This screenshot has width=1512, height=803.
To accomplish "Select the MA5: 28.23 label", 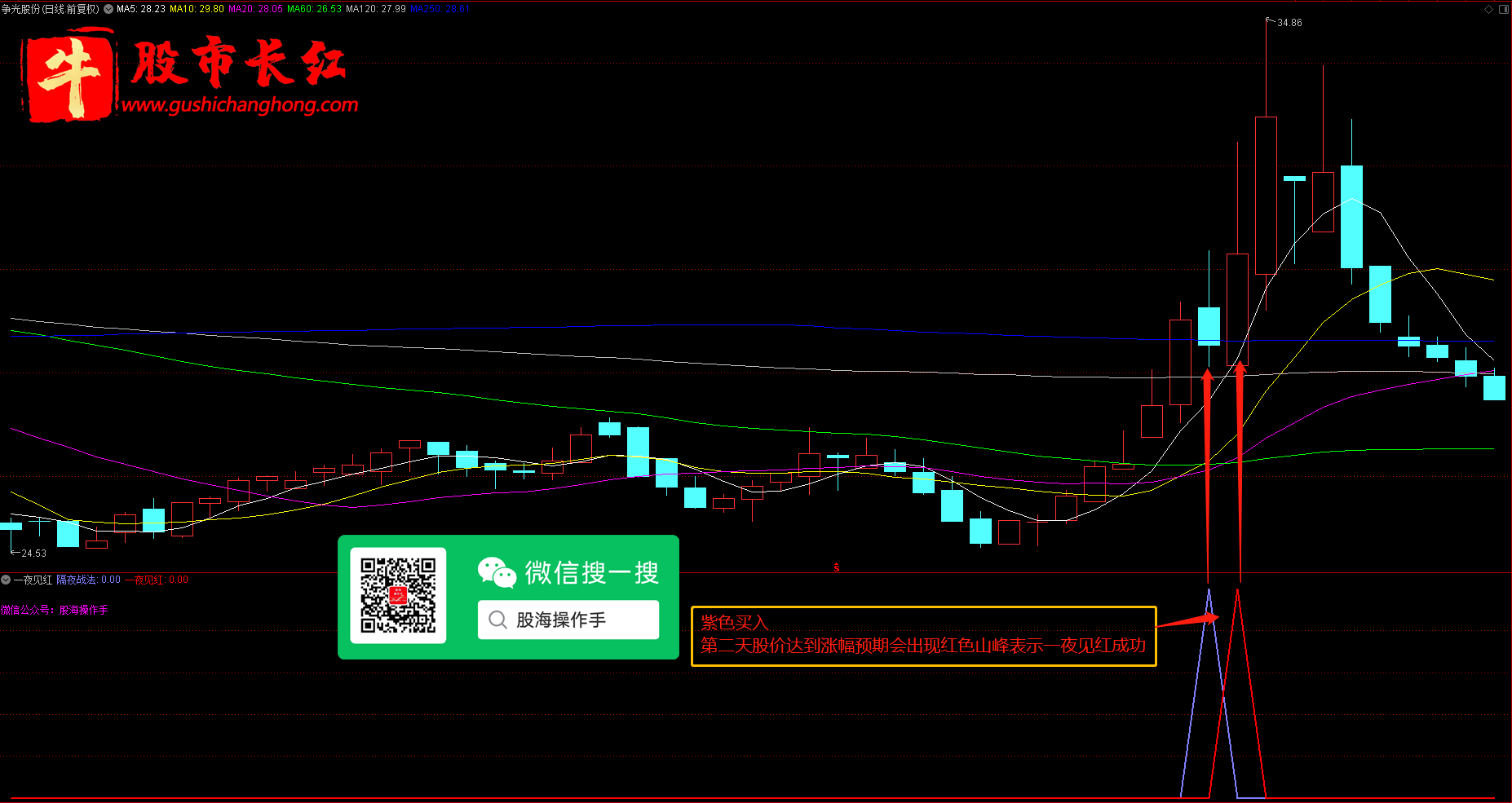I will 141,9.
